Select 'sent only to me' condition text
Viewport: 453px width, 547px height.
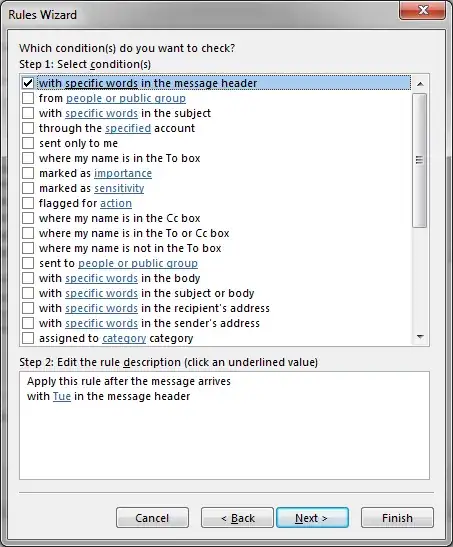pyautogui.click(x=78, y=143)
